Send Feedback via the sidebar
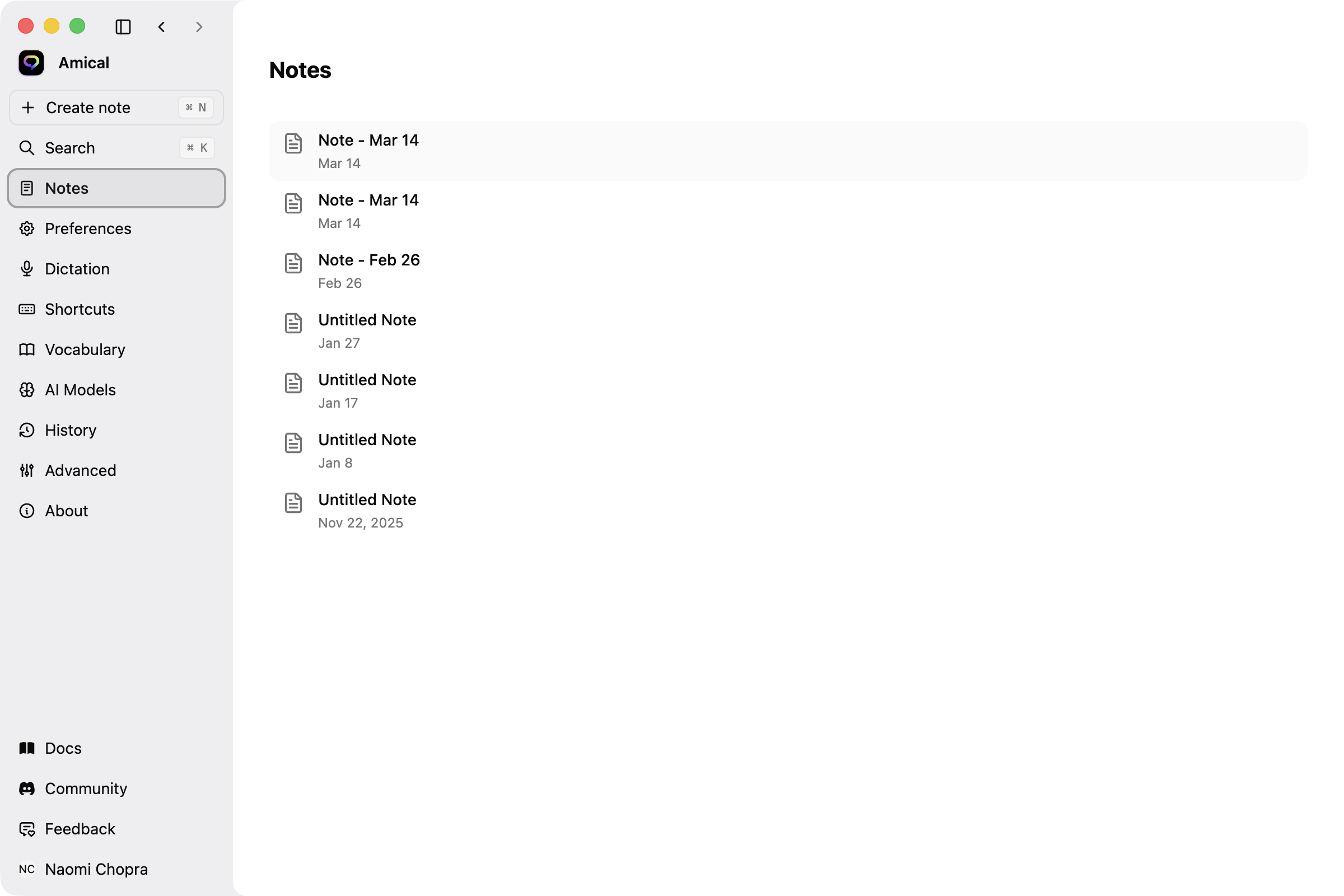The height and width of the screenshot is (896, 1344). click(80, 829)
